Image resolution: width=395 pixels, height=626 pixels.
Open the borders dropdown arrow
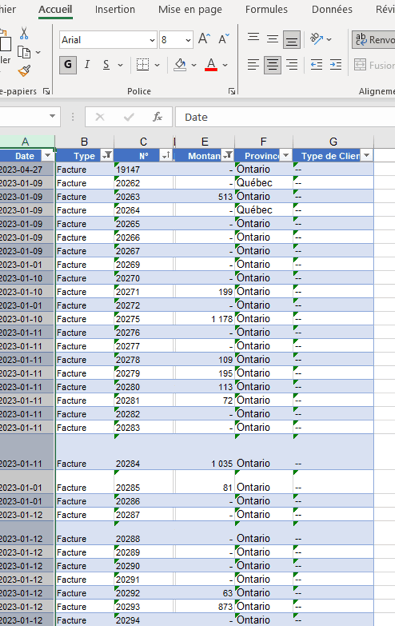157,65
